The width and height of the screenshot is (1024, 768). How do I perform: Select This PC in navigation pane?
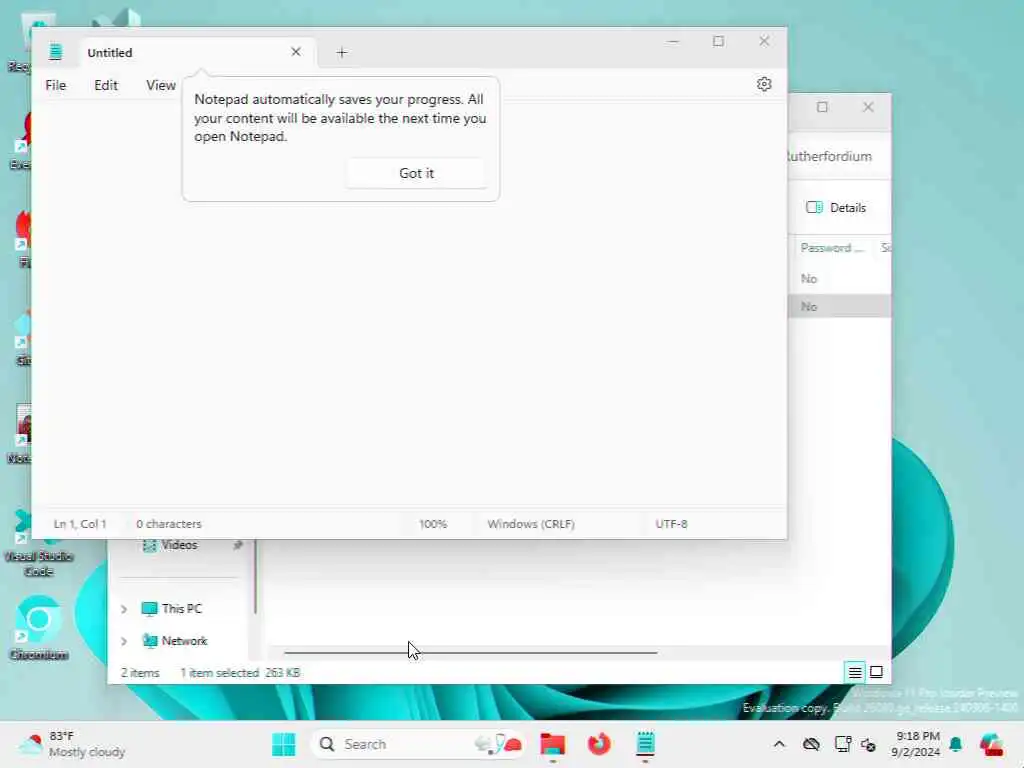click(182, 609)
